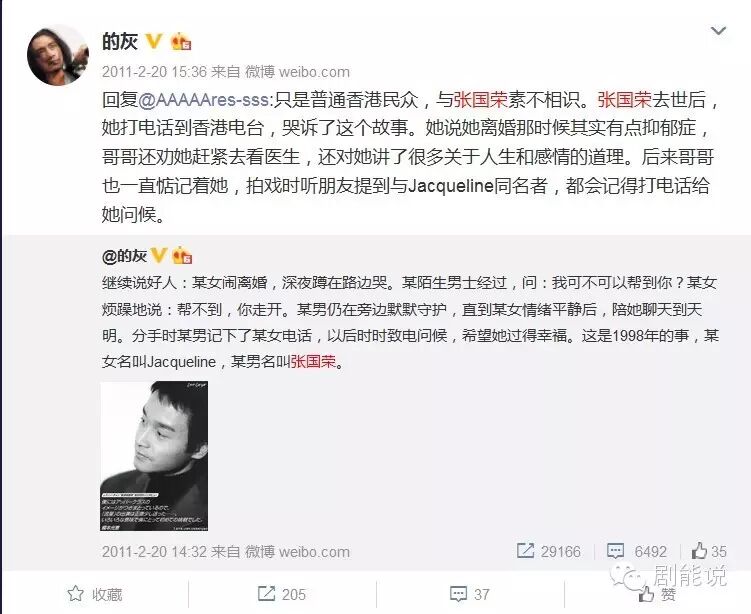Open the original post's 6492 comments
The width and height of the screenshot is (751, 614).
click(x=637, y=551)
